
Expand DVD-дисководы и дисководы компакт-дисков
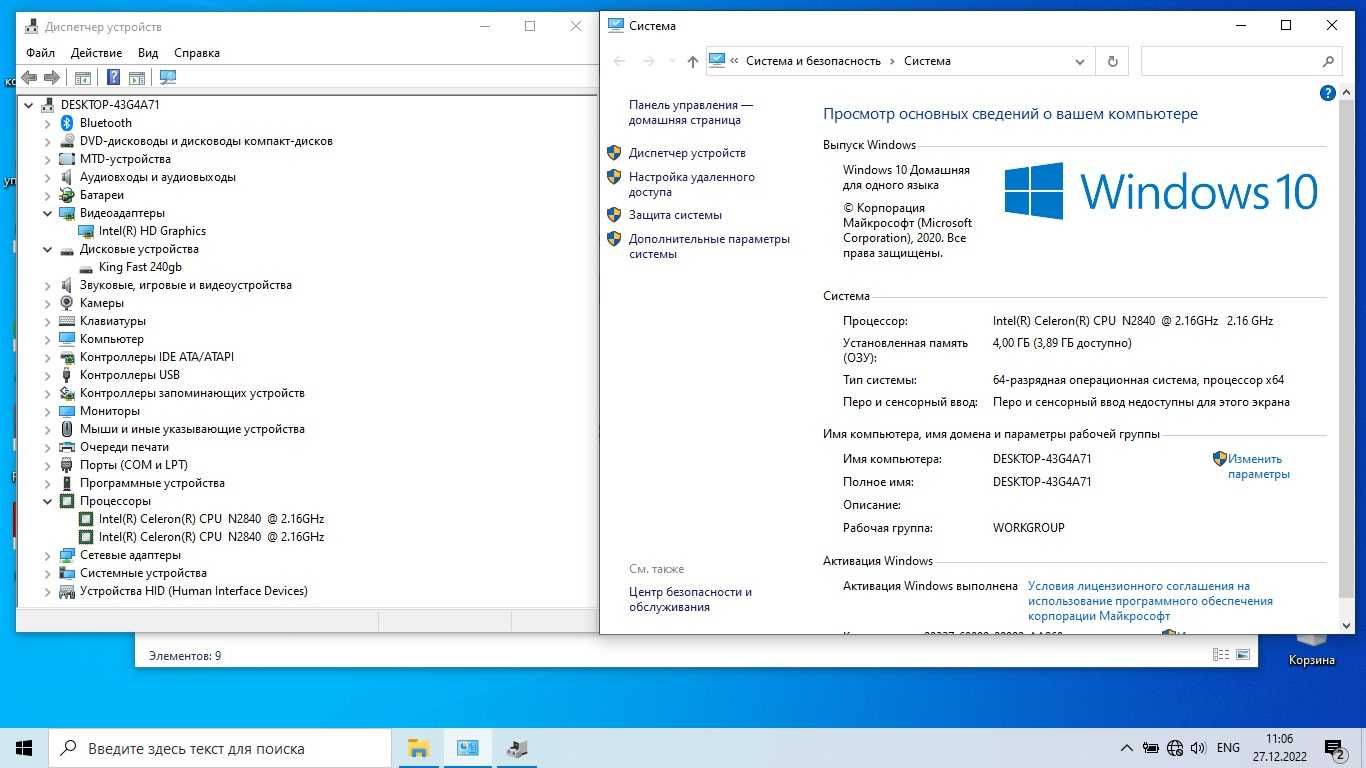[47, 141]
